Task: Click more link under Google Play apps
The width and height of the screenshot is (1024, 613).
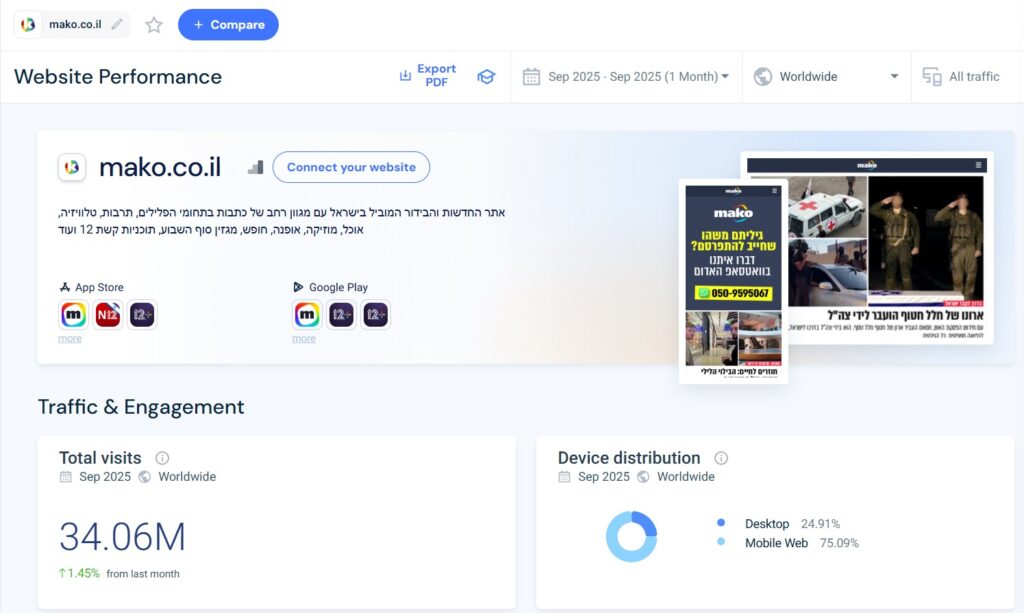Action: click(304, 339)
